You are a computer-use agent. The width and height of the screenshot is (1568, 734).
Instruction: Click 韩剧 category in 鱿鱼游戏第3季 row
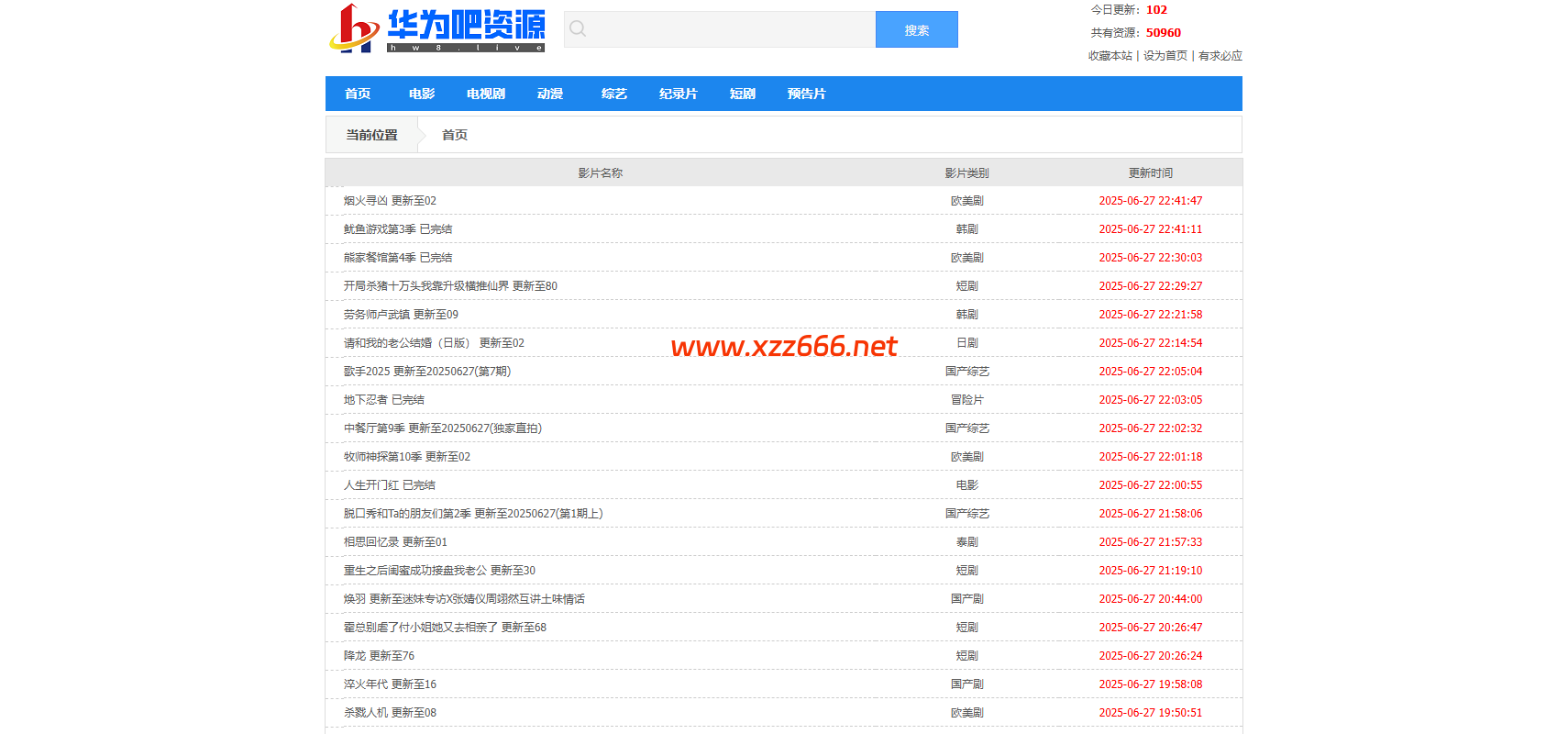tap(967, 229)
